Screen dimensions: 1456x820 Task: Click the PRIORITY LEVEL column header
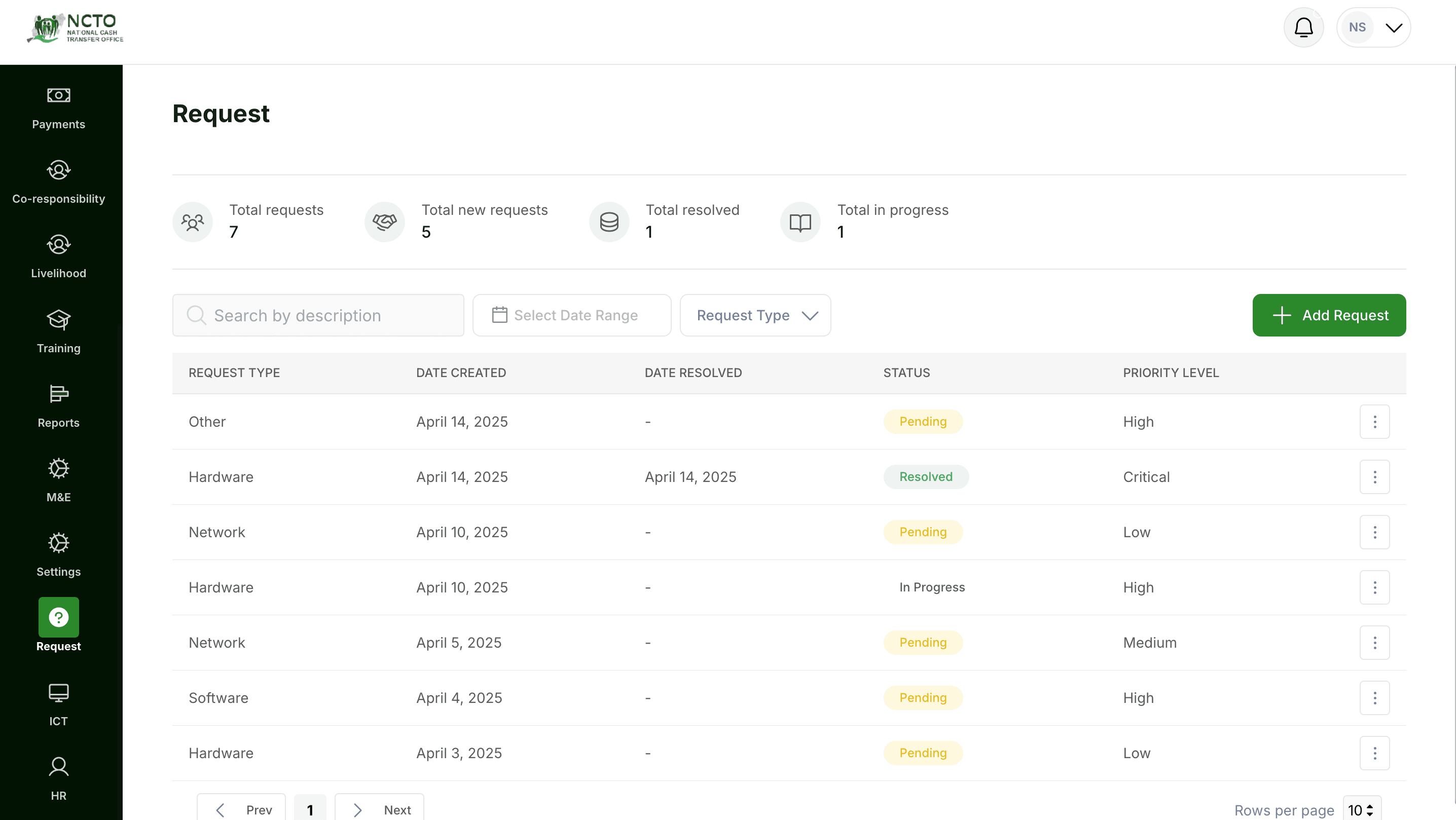coord(1171,373)
